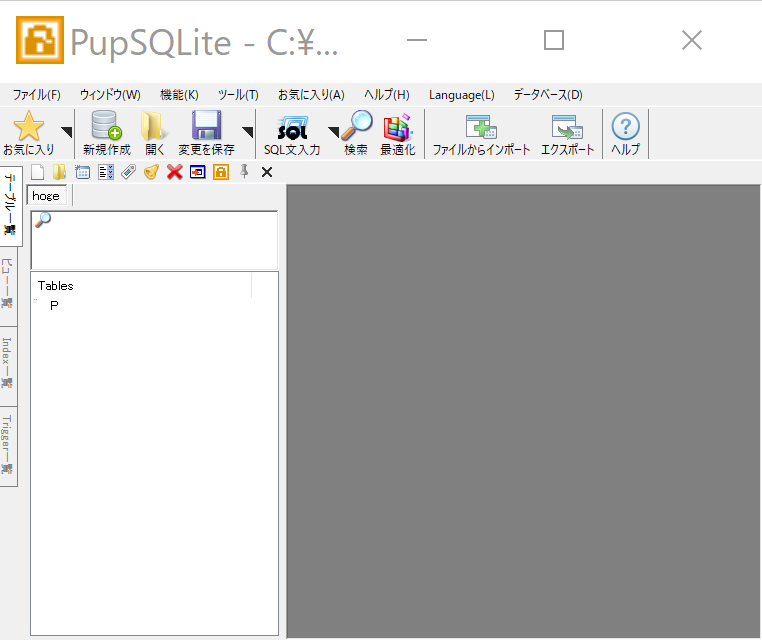The width and height of the screenshot is (762, 641).
Task: Click inside the table filter search box
Action: point(154,240)
